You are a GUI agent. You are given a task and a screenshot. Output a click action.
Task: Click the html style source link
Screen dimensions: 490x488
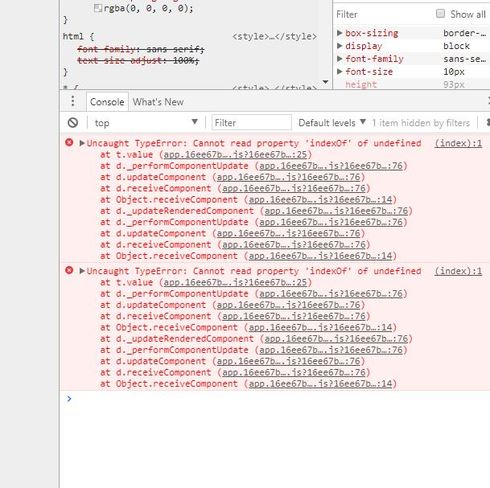pos(274,36)
